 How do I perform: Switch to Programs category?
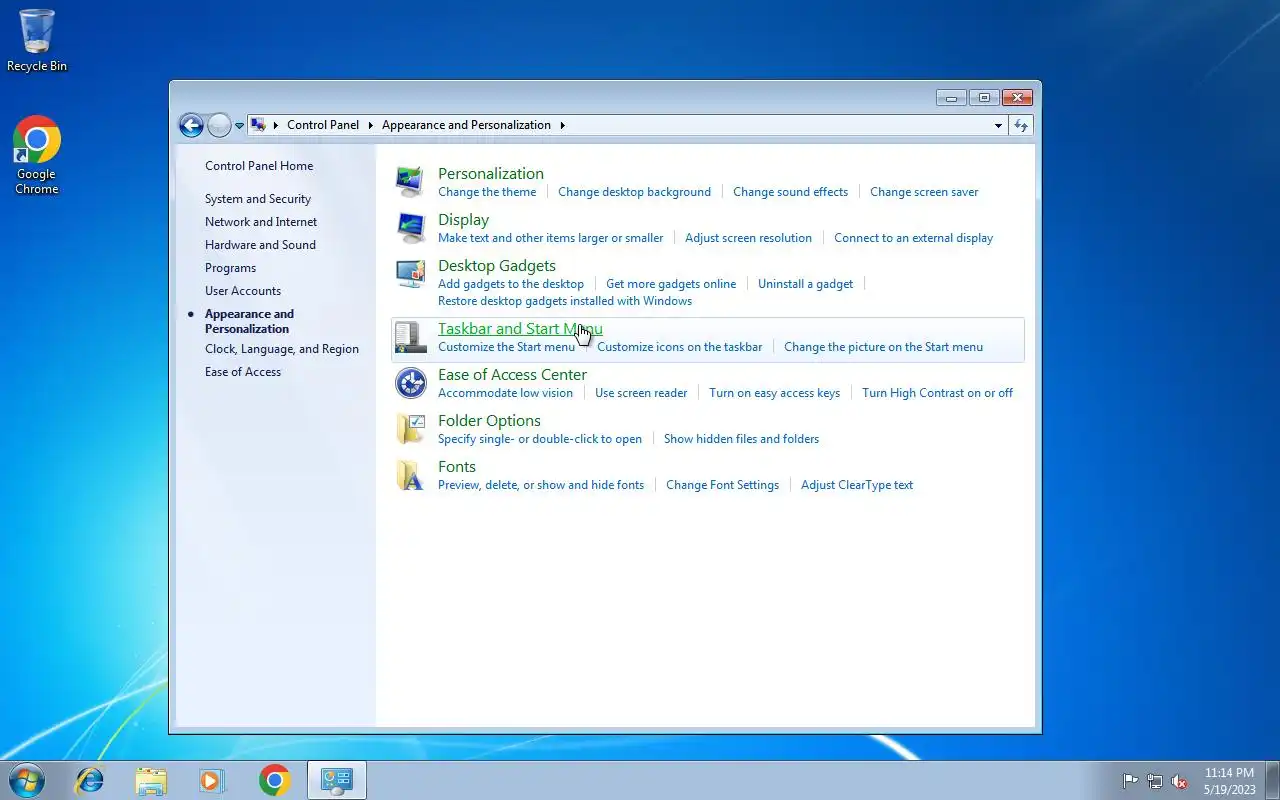pos(230,268)
